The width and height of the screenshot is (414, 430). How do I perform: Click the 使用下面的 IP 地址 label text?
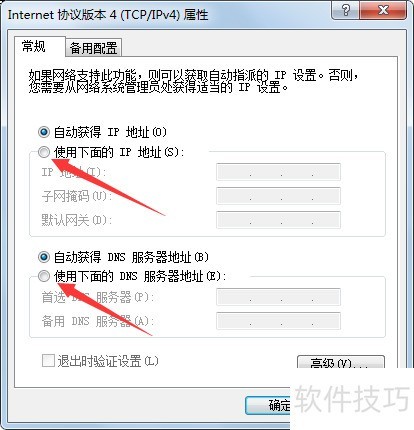tap(119, 153)
